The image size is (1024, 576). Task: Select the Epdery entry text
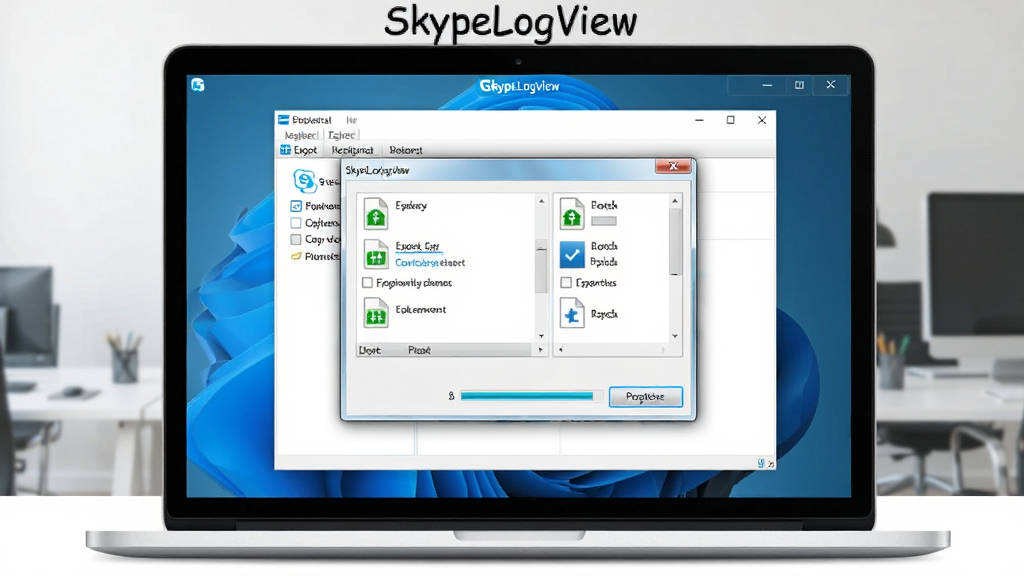[411, 206]
